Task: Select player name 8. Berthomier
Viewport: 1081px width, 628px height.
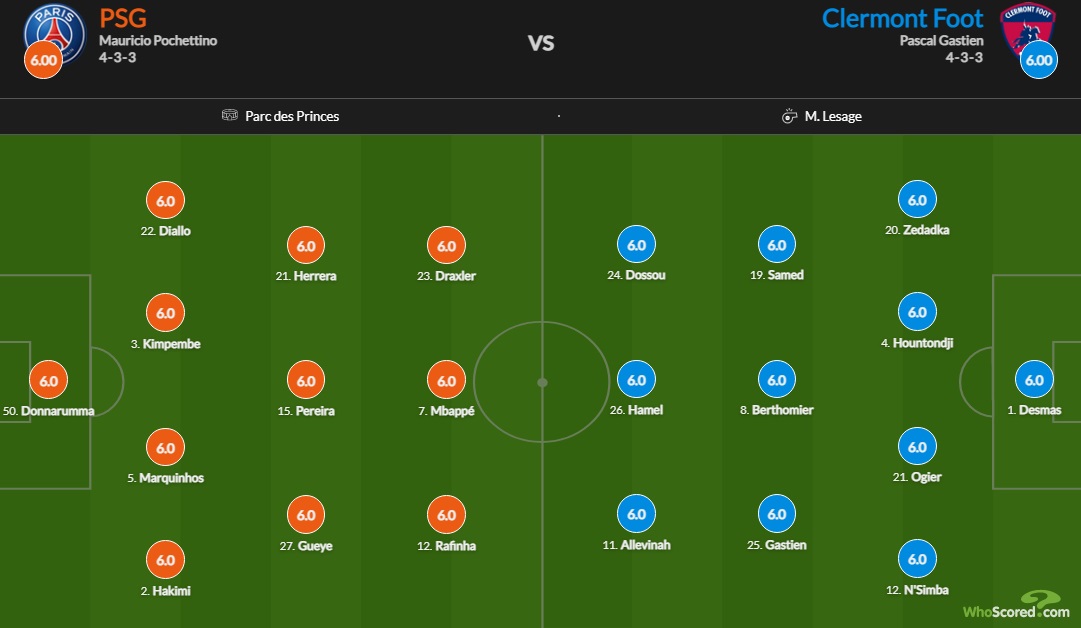Action: point(776,410)
